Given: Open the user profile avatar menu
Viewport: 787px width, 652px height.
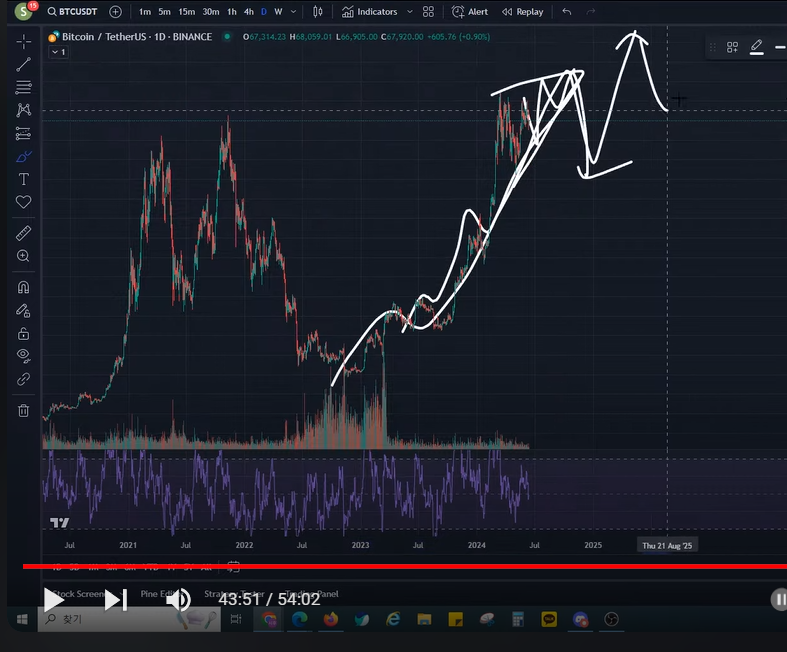Looking at the screenshot, I should (x=24, y=11).
